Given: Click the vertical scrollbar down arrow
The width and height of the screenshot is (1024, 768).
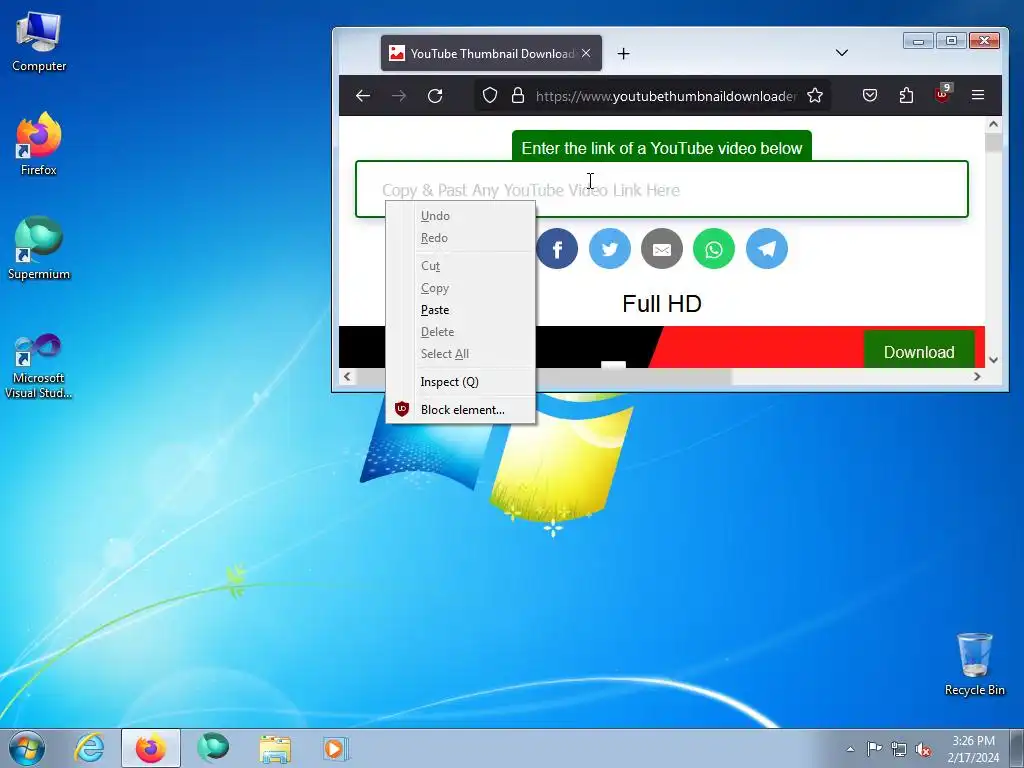Looking at the screenshot, I should pyautogui.click(x=993, y=360).
